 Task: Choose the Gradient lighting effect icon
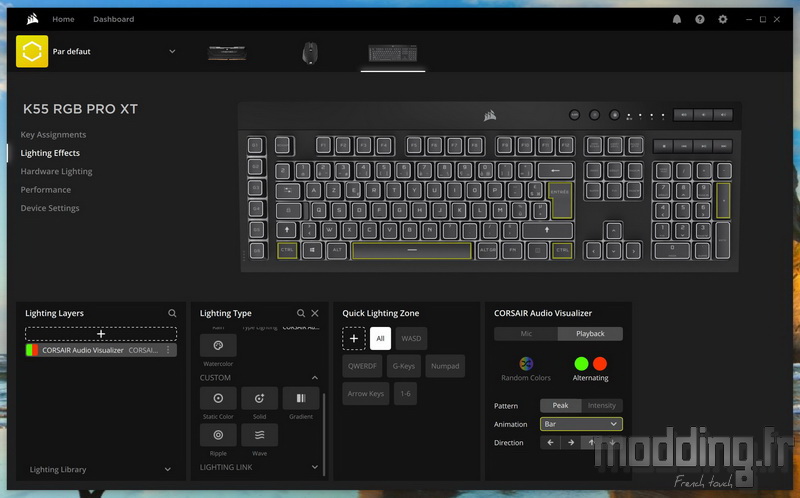[x=301, y=398]
